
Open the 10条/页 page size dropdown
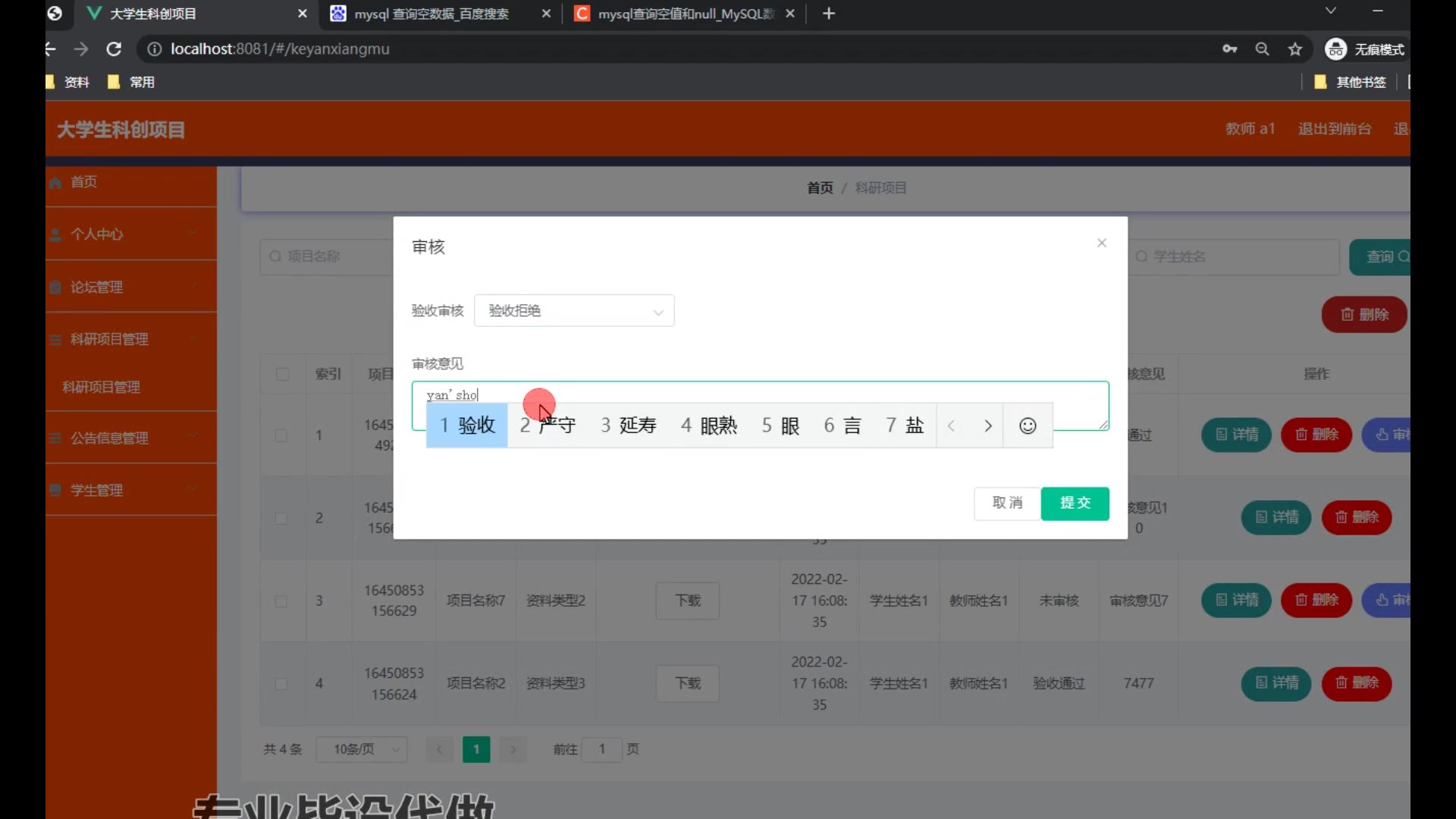pos(362,749)
